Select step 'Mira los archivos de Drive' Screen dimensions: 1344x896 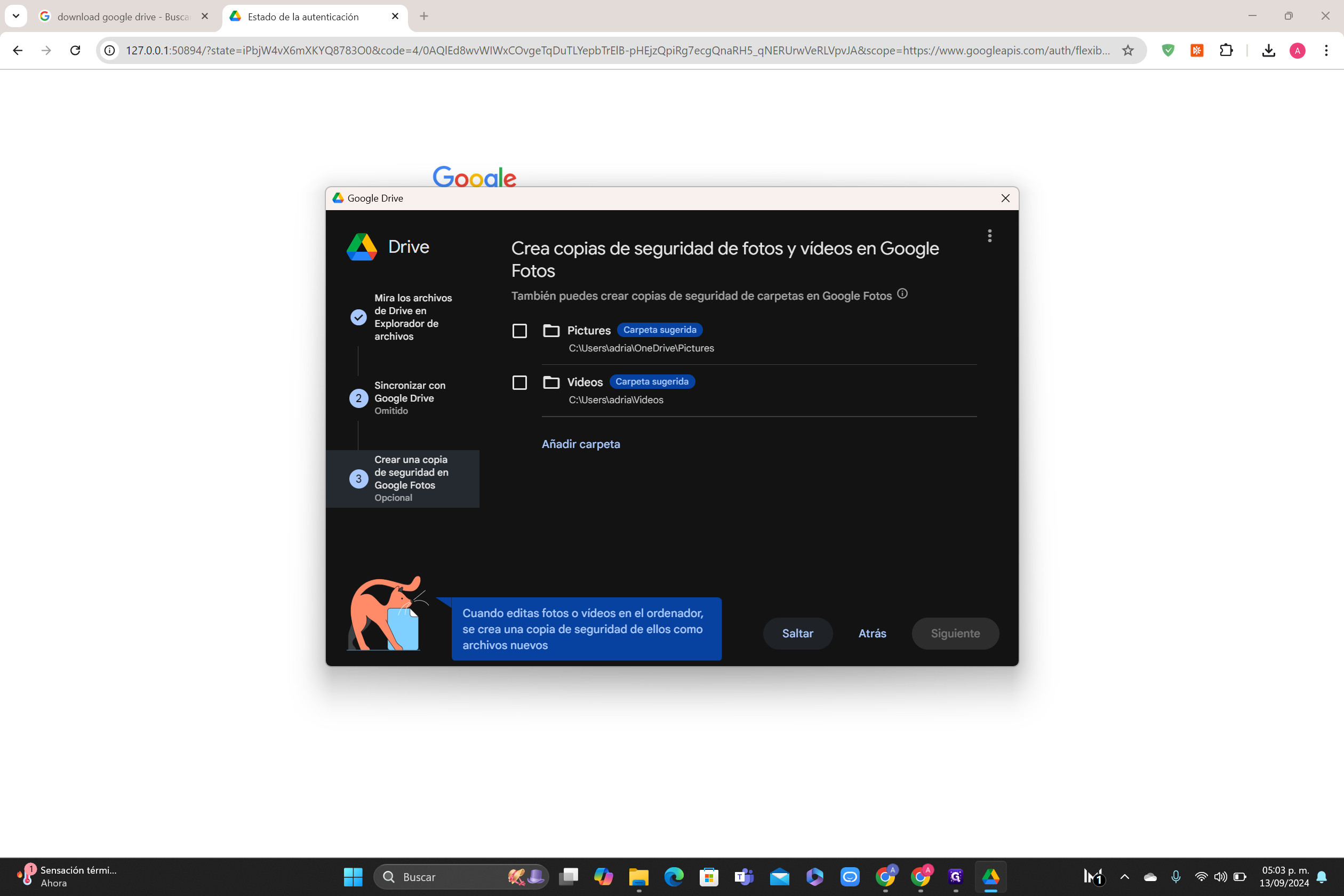pyautogui.click(x=403, y=317)
